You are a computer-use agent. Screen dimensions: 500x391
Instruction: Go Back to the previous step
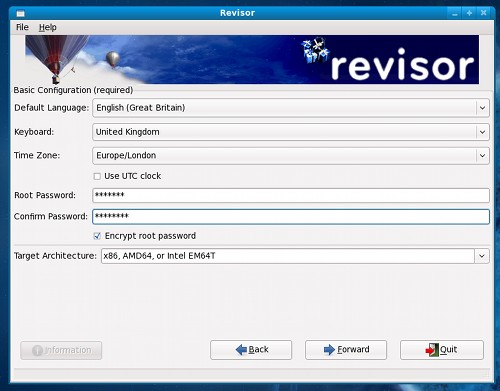tap(251, 350)
